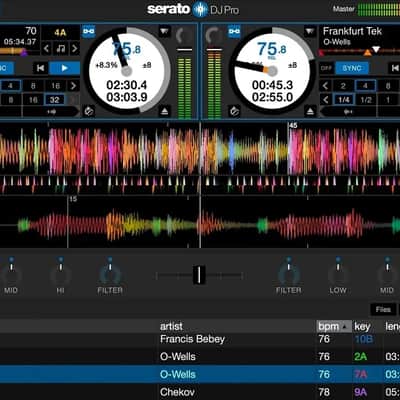Eject track from left deck
The width and height of the screenshot is (400, 400).
point(164,111)
